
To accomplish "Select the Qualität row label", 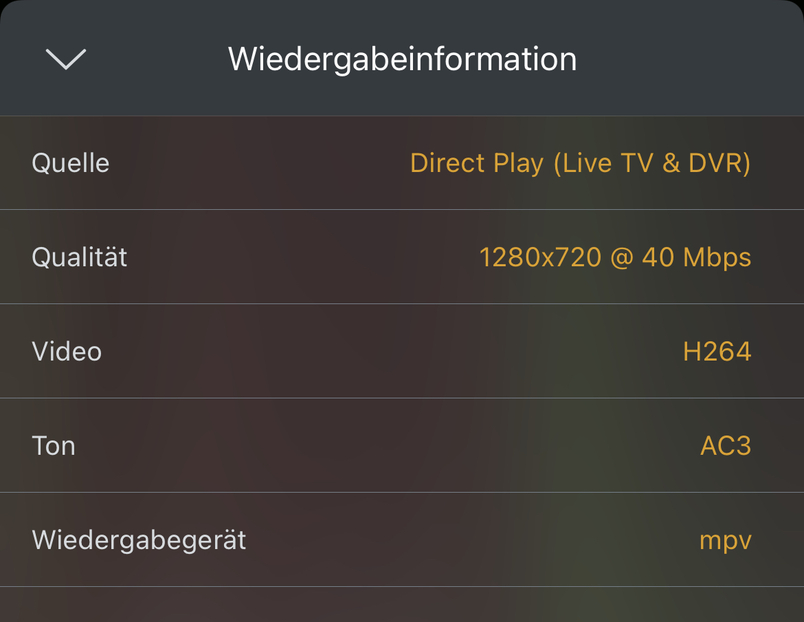I will 80,257.
